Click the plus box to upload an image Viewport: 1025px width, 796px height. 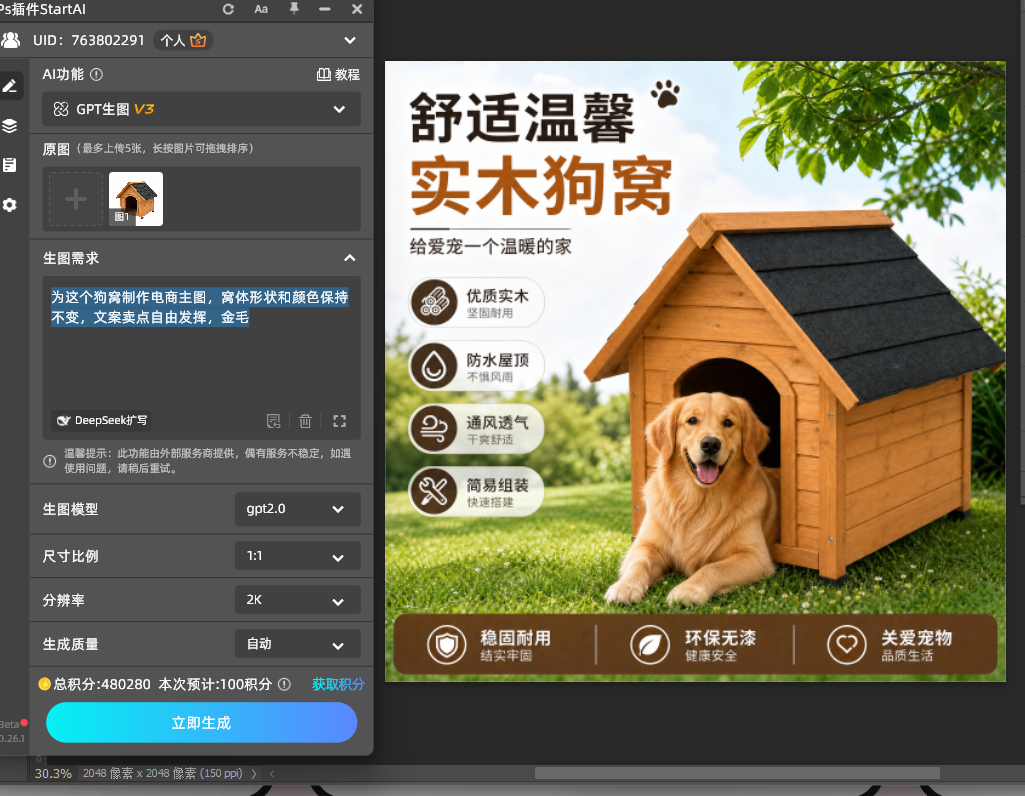coord(76,199)
